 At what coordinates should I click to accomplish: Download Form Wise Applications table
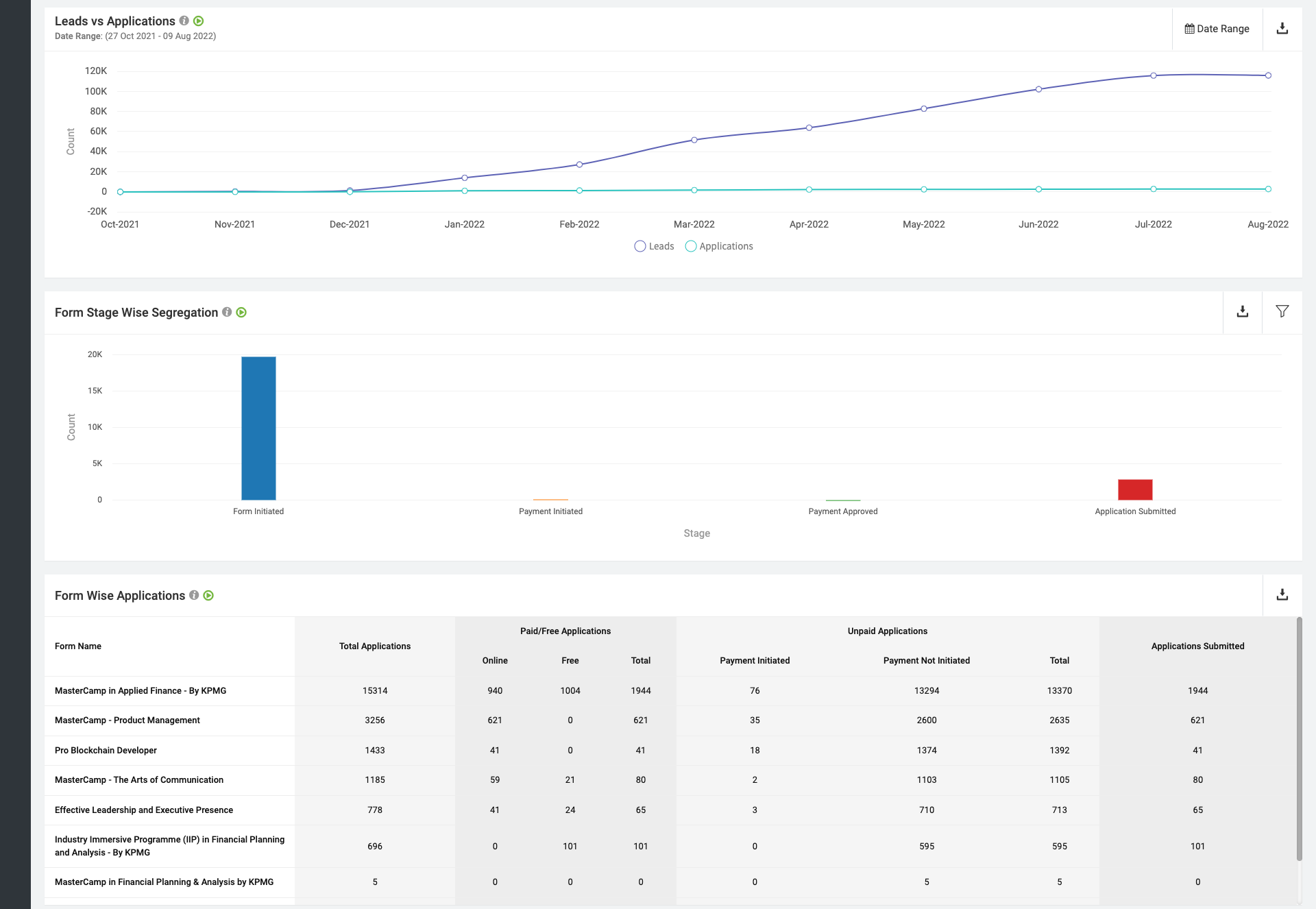point(1282,595)
